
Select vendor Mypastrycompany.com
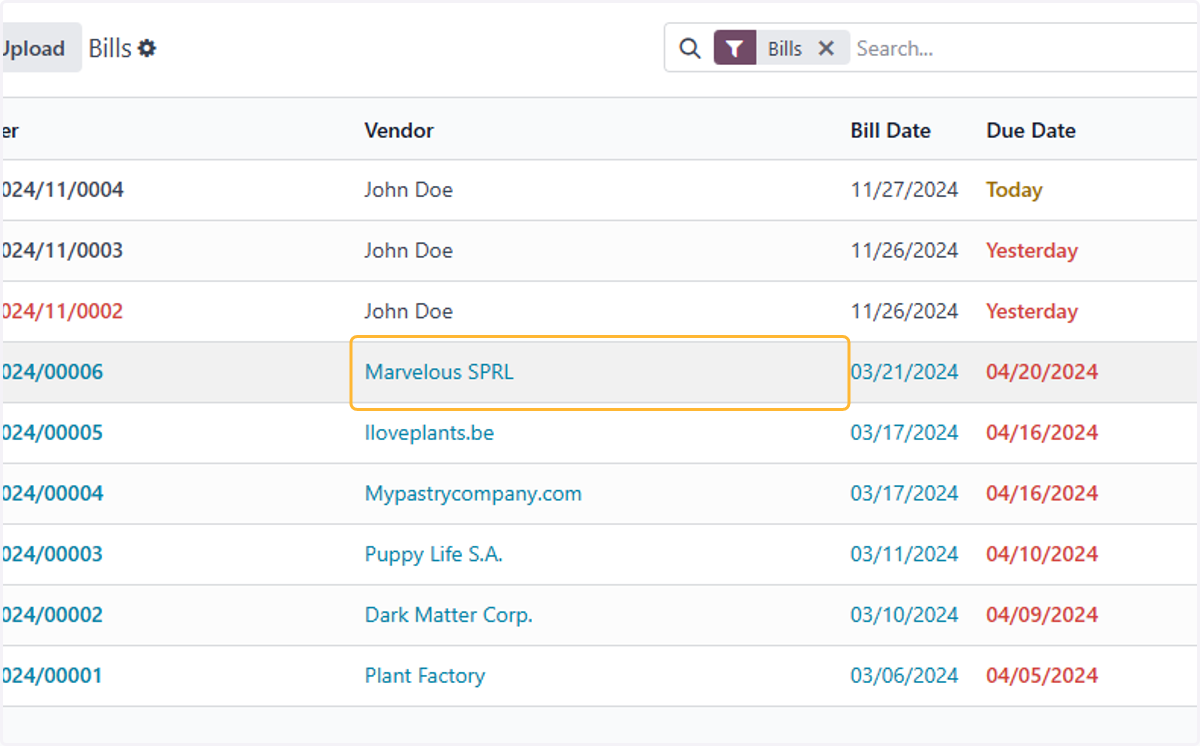click(x=473, y=493)
